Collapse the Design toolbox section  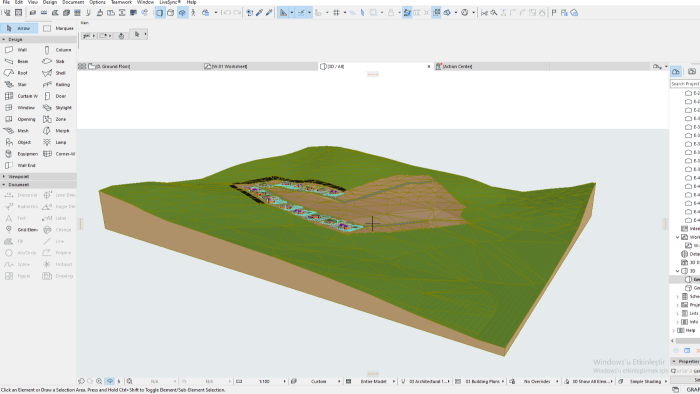4,39
